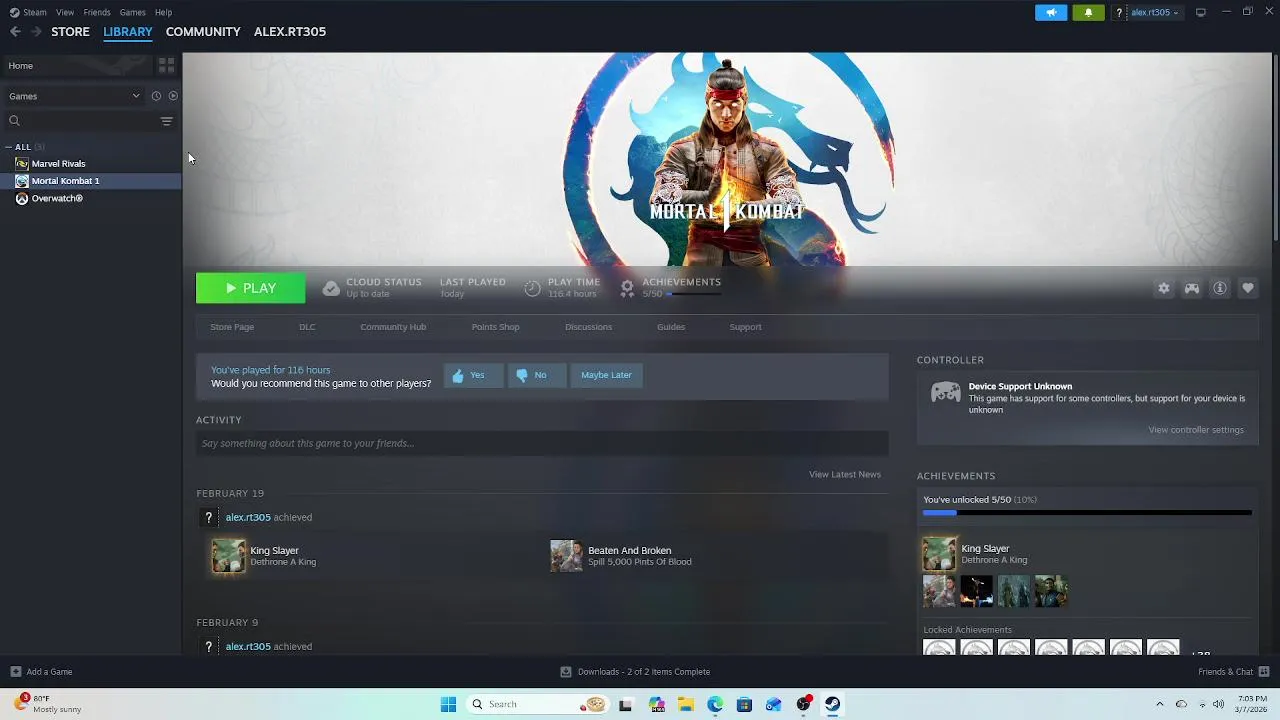Click the page vertical scrollbar
Image resolution: width=1280 pixels, height=720 pixels.
click(1275, 148)
